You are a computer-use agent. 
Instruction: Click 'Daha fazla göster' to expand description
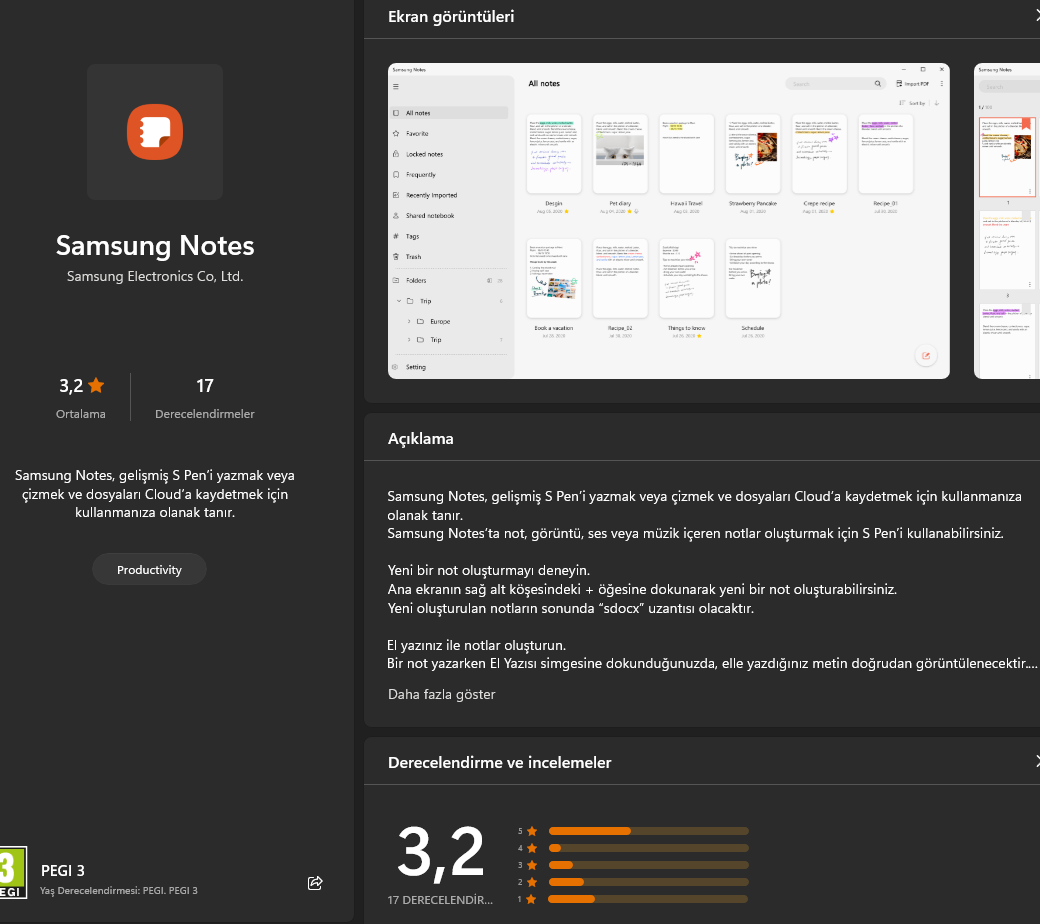(x=441, y=694)
